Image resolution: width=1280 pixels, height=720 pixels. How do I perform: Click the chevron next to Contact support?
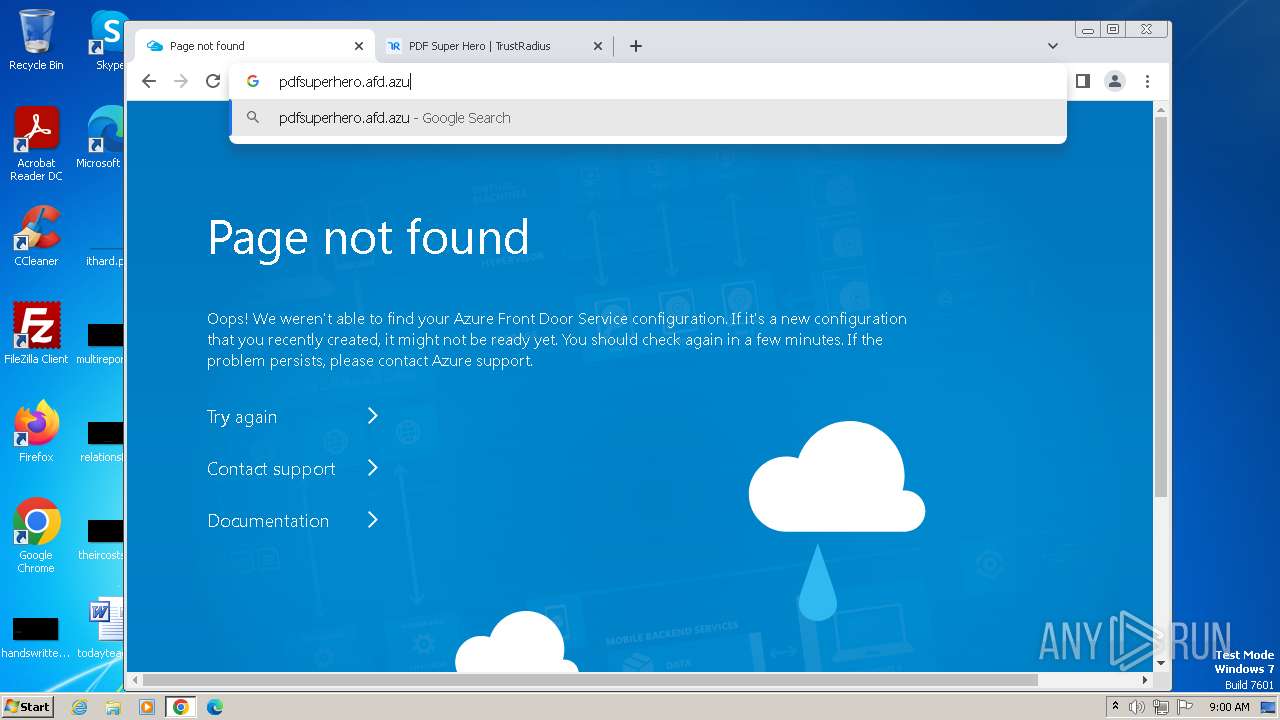[373, 468]
